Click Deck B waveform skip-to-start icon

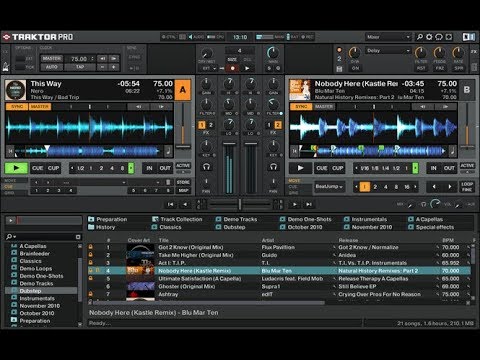(294, 151)
